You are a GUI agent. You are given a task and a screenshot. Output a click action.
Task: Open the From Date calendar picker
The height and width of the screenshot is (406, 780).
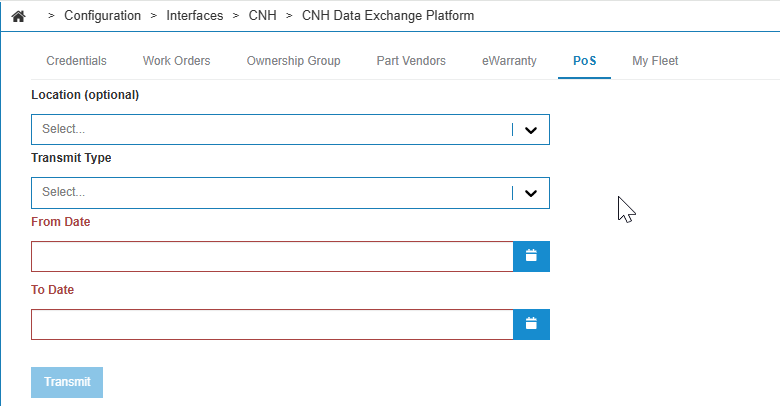pyautogui.click(x=531, y=256)
